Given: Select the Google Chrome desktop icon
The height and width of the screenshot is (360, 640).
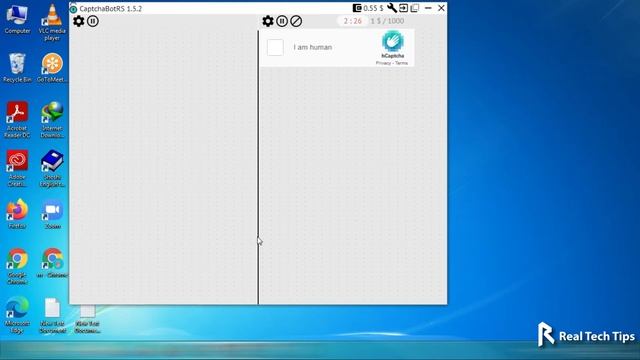Looking at the screenshot, I should point(17,265).
